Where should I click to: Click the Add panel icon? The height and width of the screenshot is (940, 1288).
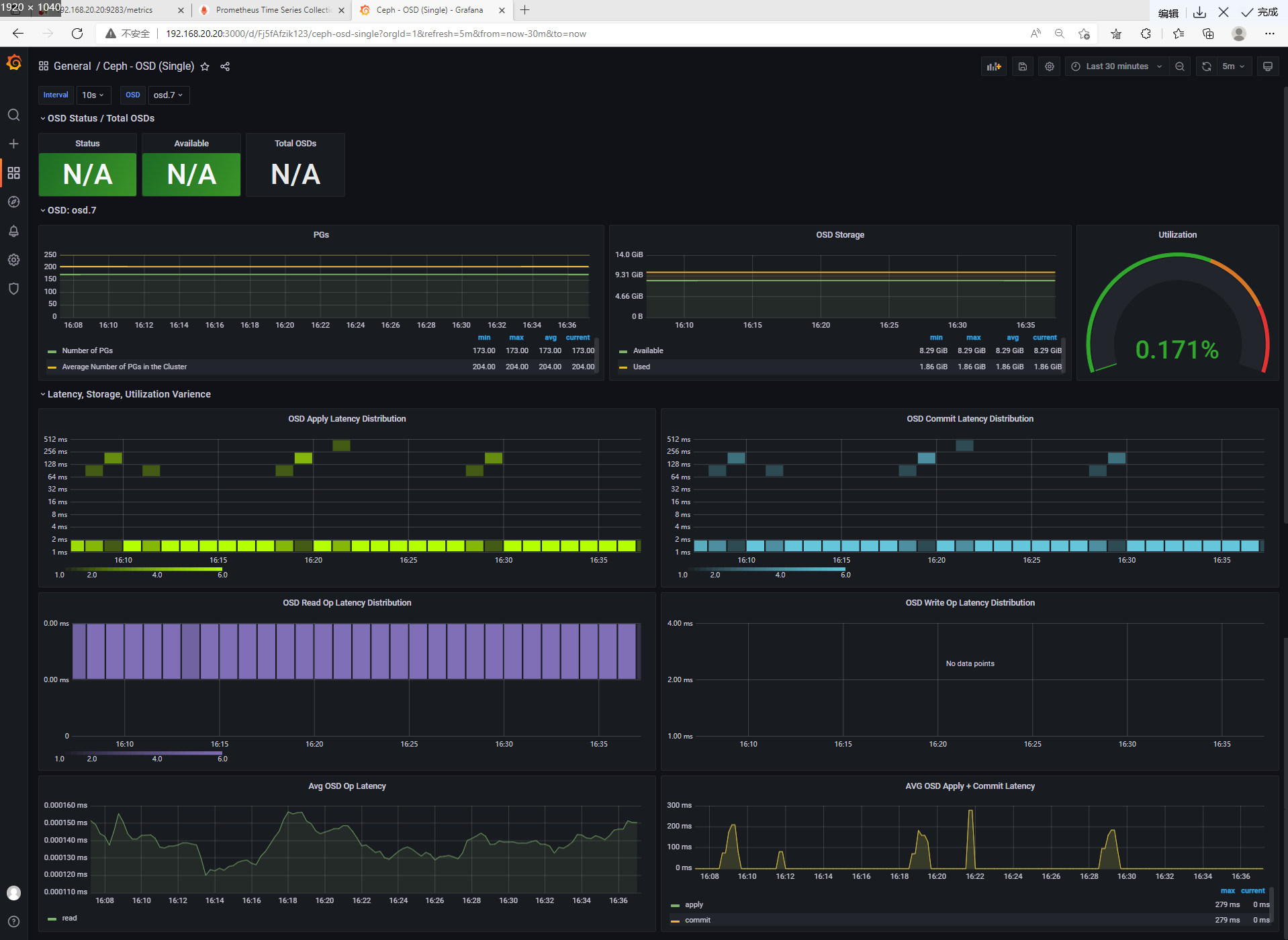point(994,66)
